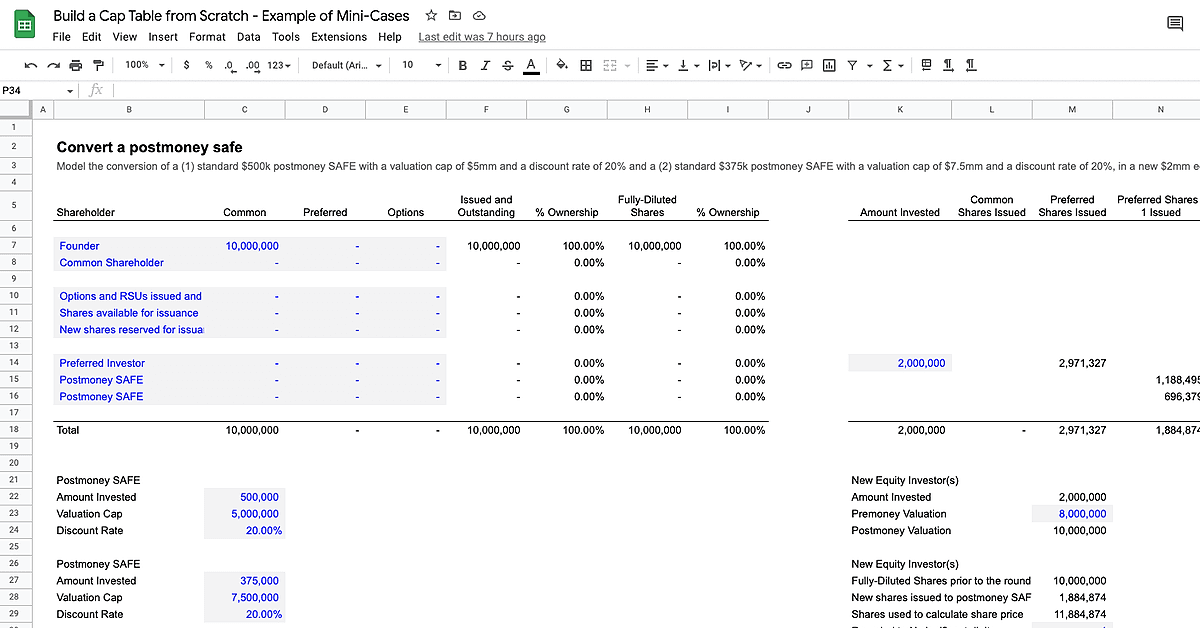The height and width of the screenshot is (628, 1200).
Task: Open the Data menu
Action: 249,37
